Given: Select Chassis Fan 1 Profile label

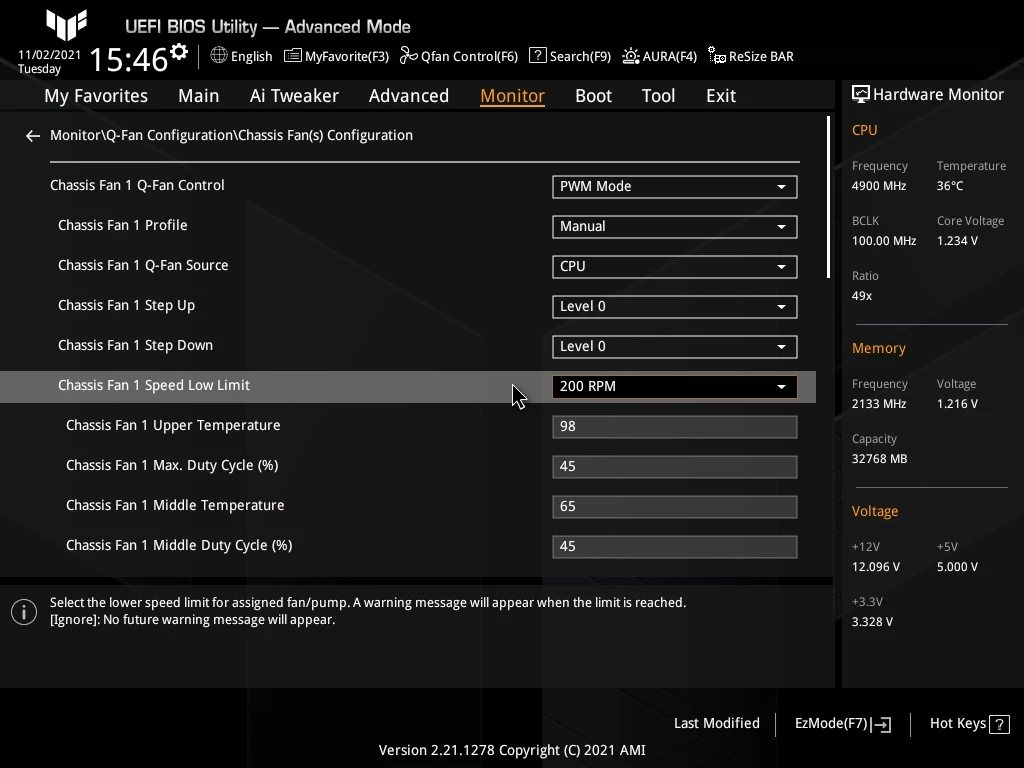Looking at the screenshot, I should coord(123,225).
